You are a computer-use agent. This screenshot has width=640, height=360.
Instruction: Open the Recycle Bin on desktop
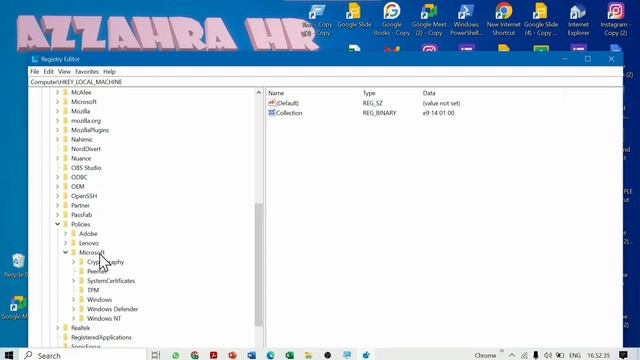(17, 265)
